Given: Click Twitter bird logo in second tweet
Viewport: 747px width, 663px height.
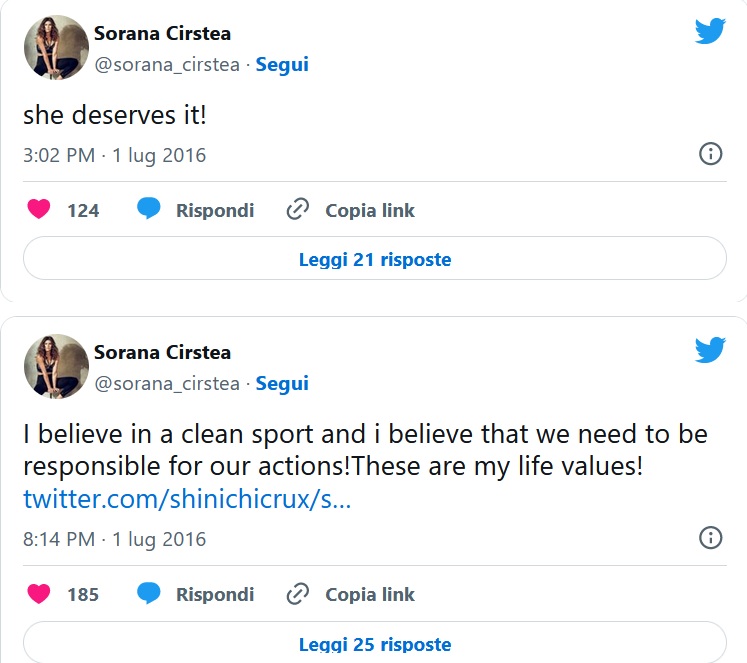Looking at the screenshot, I should click(710, 350).
